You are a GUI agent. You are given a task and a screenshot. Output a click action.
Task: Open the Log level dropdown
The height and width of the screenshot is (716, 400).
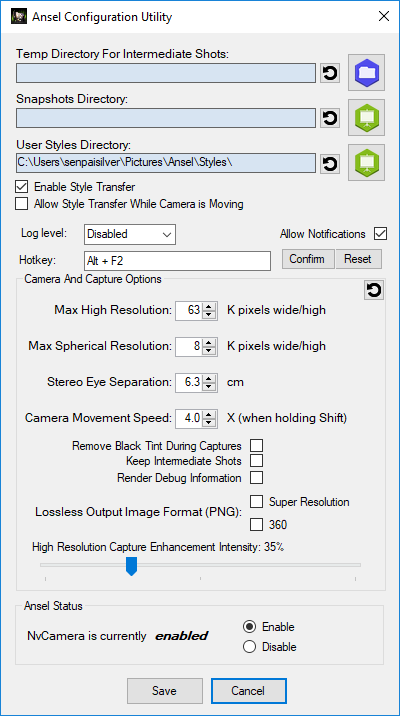tap(130, 234)
